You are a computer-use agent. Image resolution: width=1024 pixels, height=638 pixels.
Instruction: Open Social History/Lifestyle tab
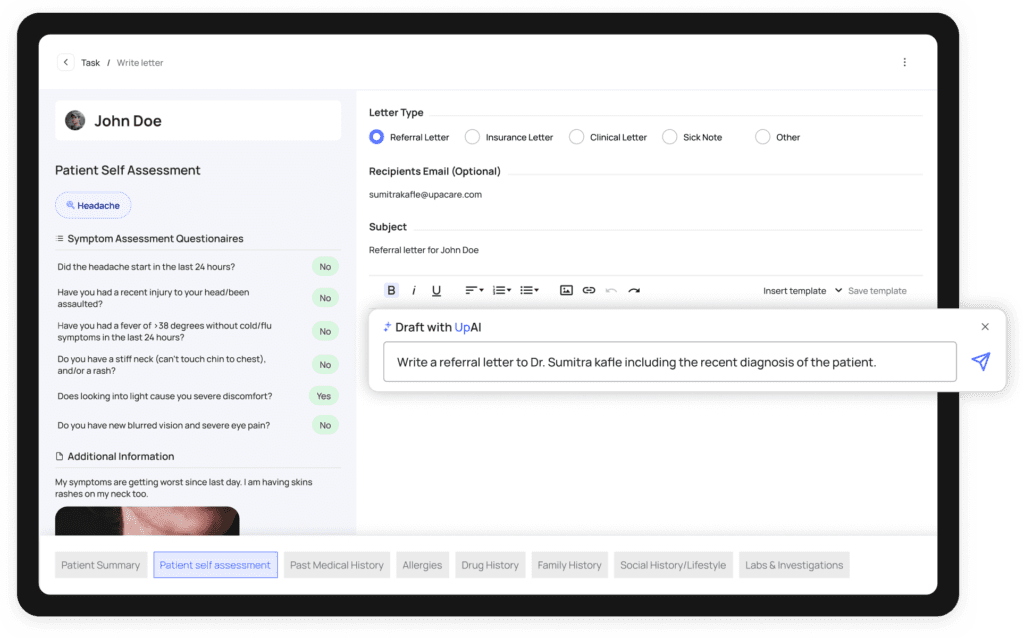(673, 566)
